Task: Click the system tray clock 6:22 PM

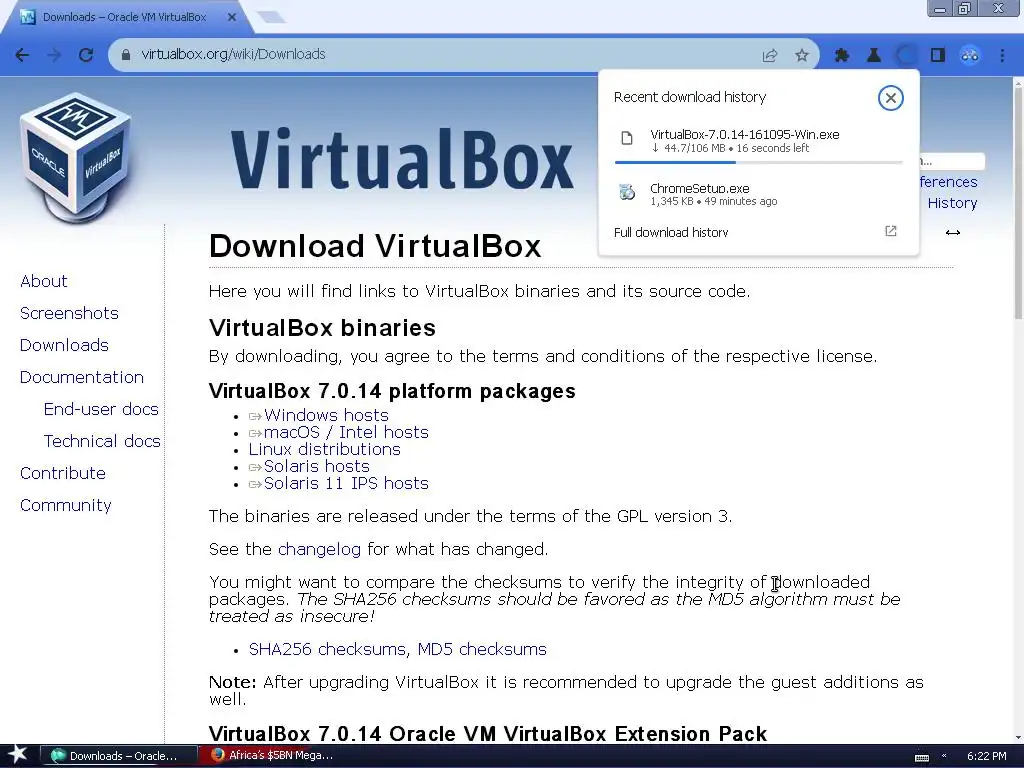Action: pyautogui.click(x=986, y=756)
